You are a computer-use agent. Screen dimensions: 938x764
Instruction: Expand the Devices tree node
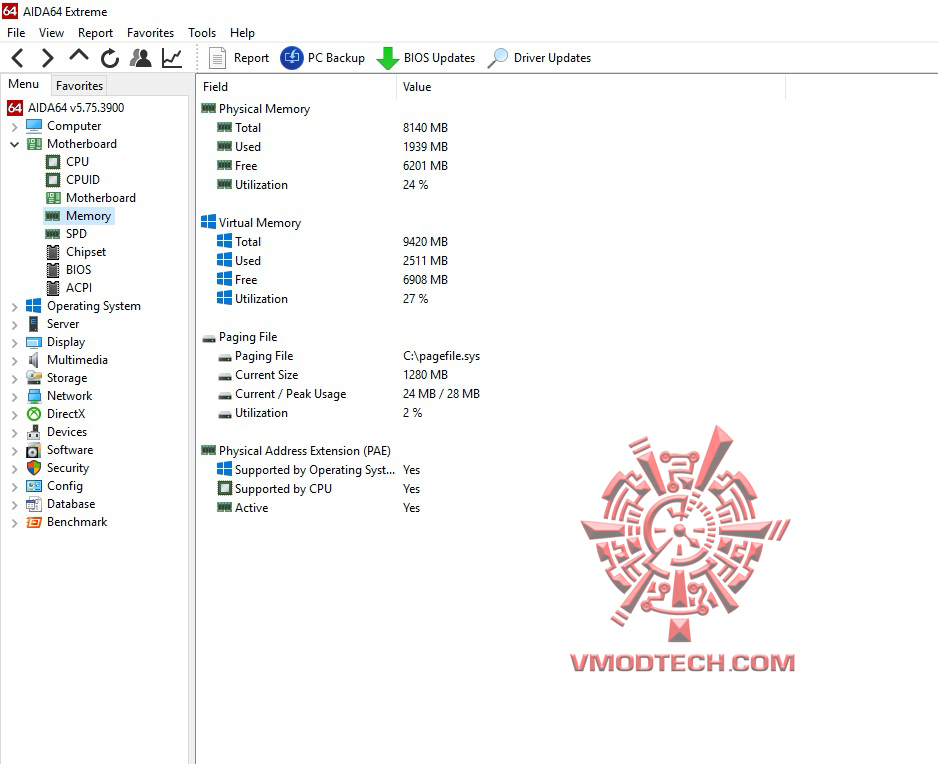14,433
